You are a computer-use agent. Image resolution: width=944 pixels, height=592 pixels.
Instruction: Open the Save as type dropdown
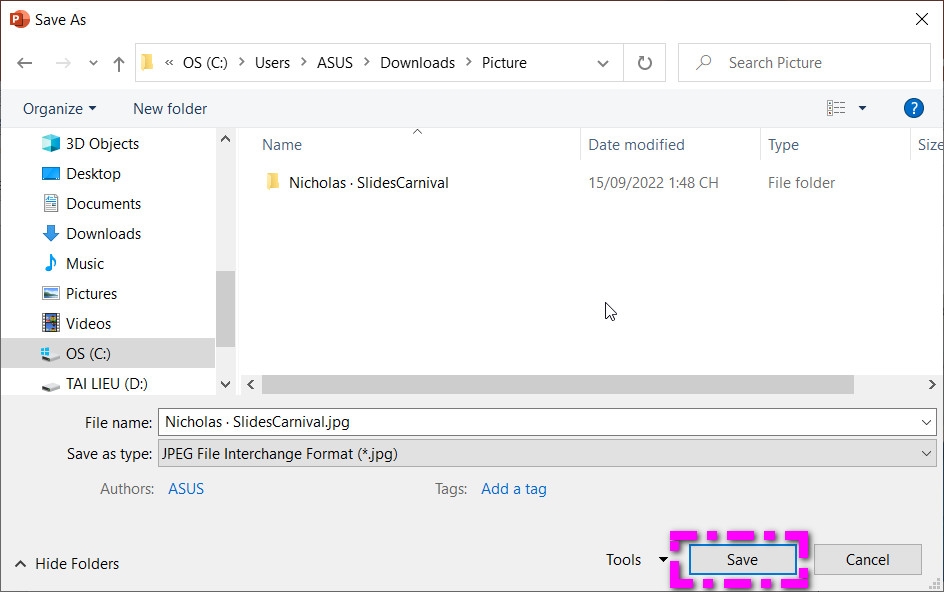click(x=547, y=454)
